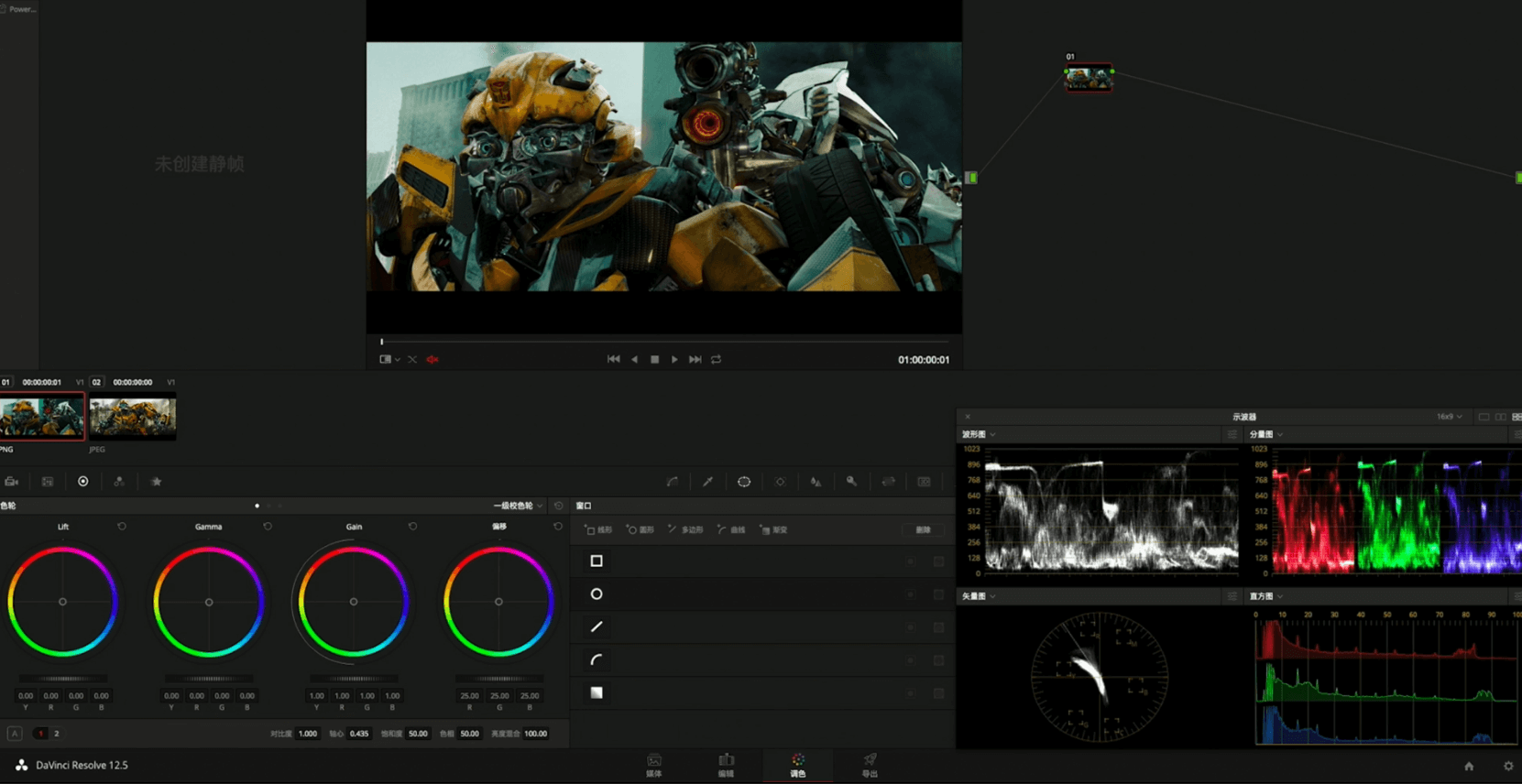This screenshot has width=1522, height=784.
Task: Select clip 02 thumbnail
Action: pos(133,417)
